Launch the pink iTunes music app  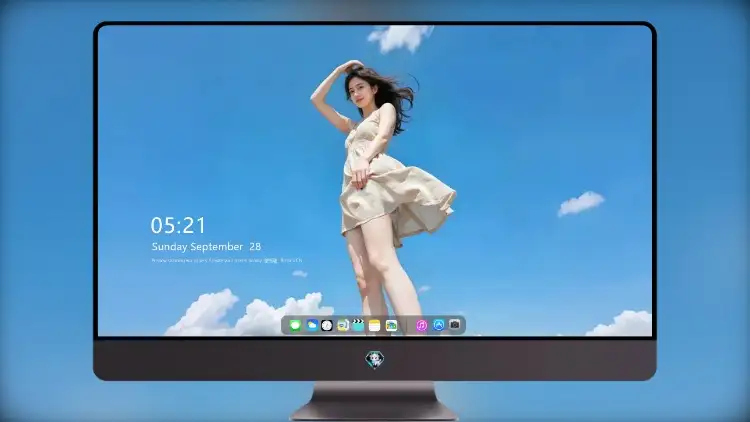(421, 325)
